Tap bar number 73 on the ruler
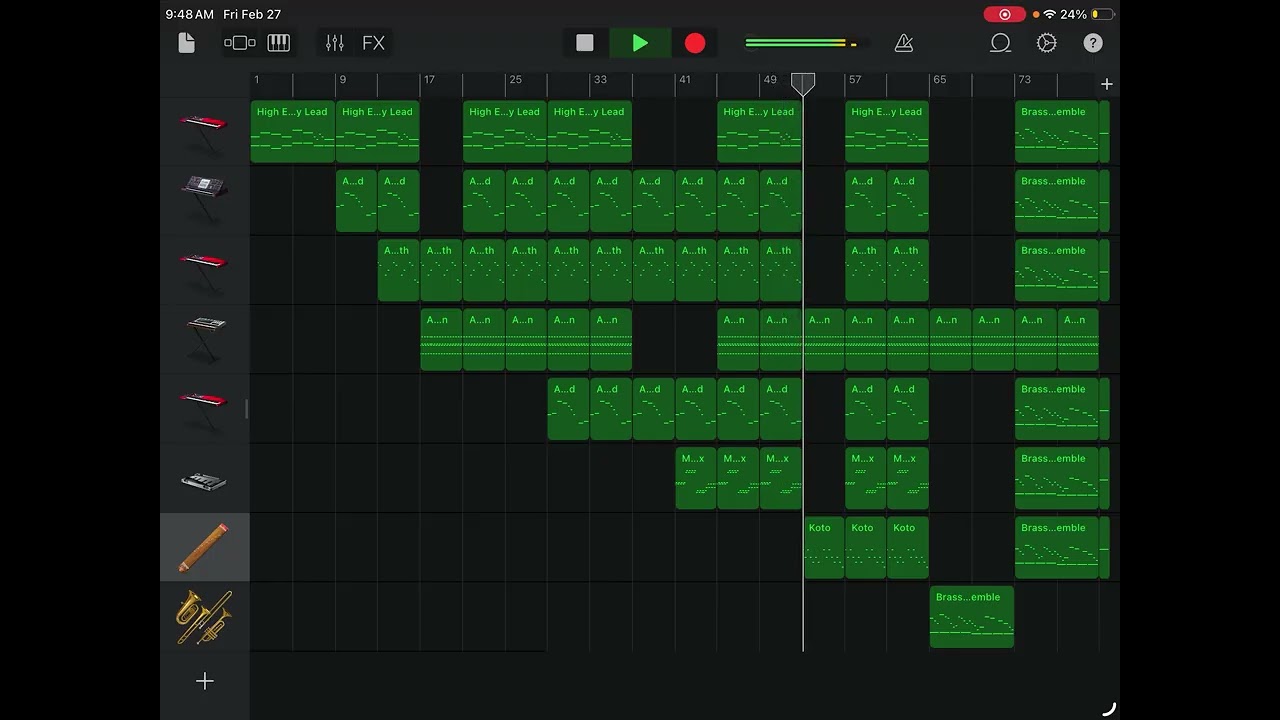This screenshot has width=1280, height=720. [1024, 79]
